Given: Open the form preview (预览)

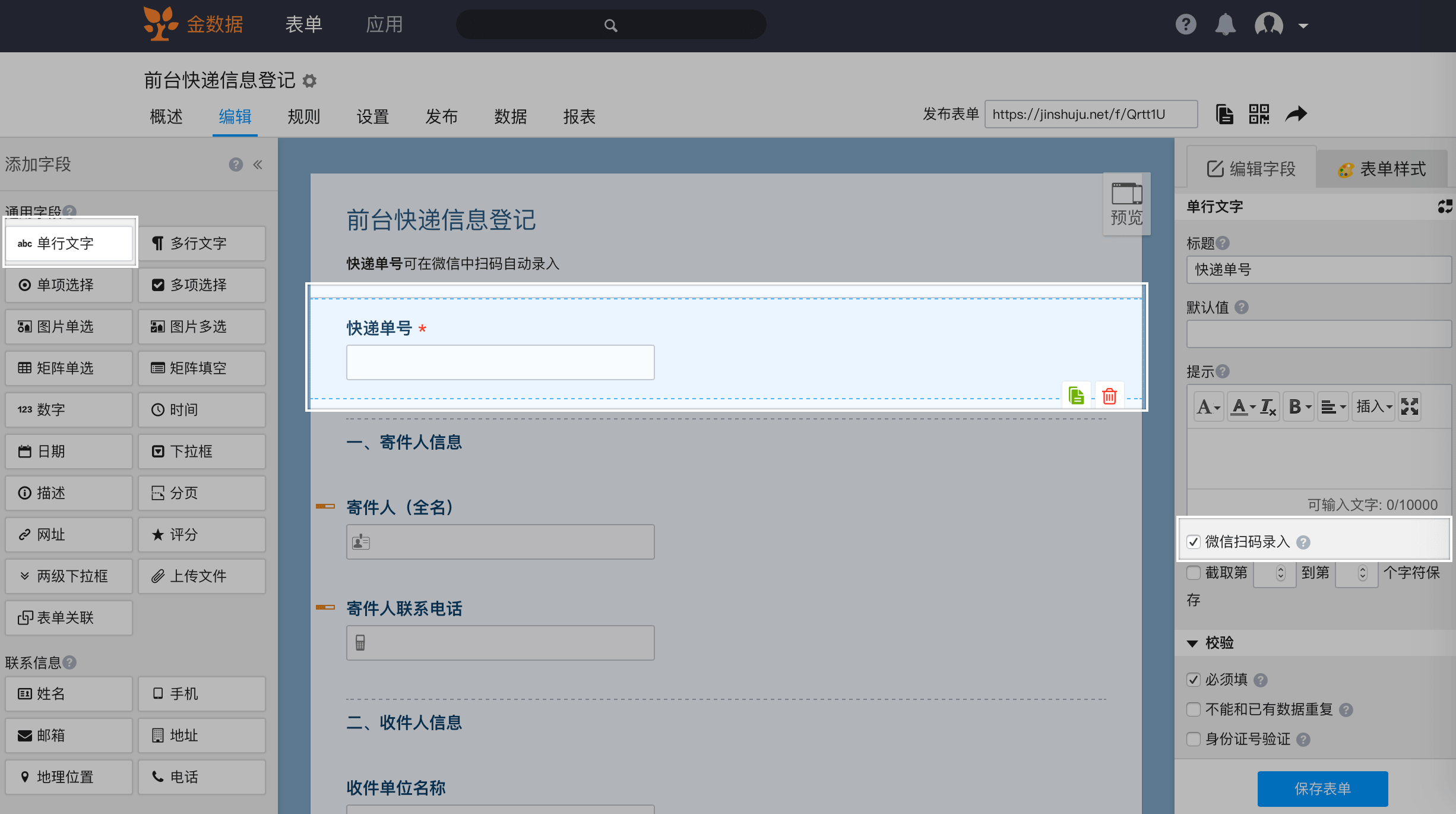Looking at the screenshot, I should click(x=1126, y=204).
